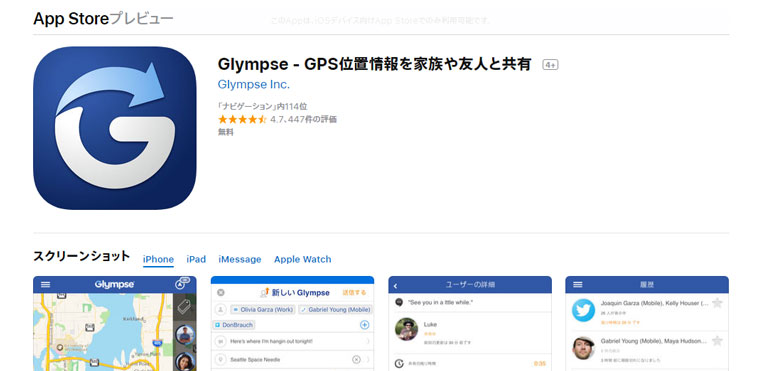This screenshot has height=371, width=761.
Task: Star the Gabriel Young history entry
Action: [x=717, y=341]
